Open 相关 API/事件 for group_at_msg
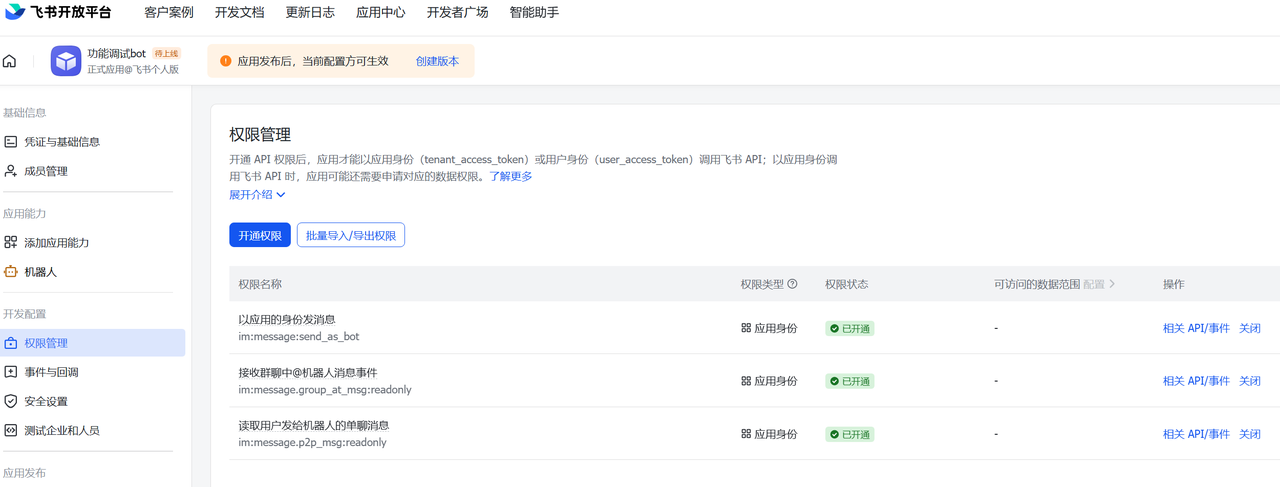 coord(1196,381)
